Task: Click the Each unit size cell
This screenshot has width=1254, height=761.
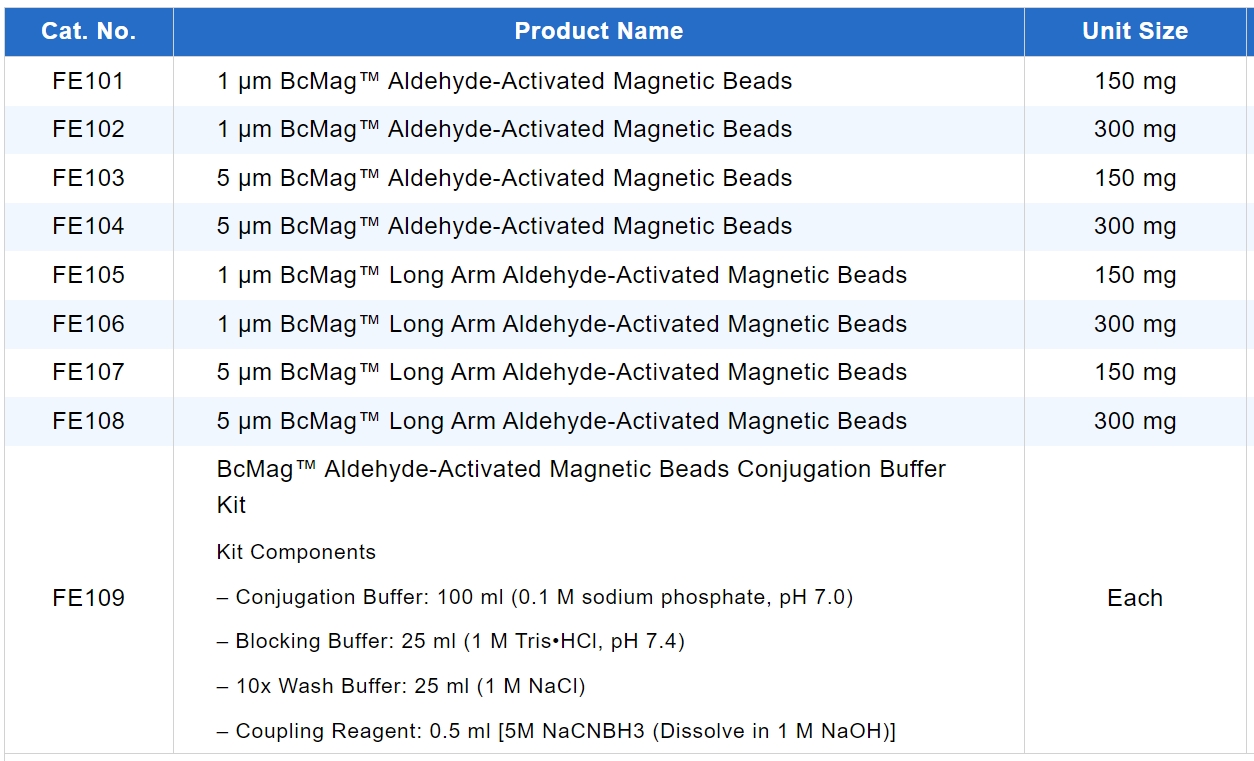Action: [1134, 598]
